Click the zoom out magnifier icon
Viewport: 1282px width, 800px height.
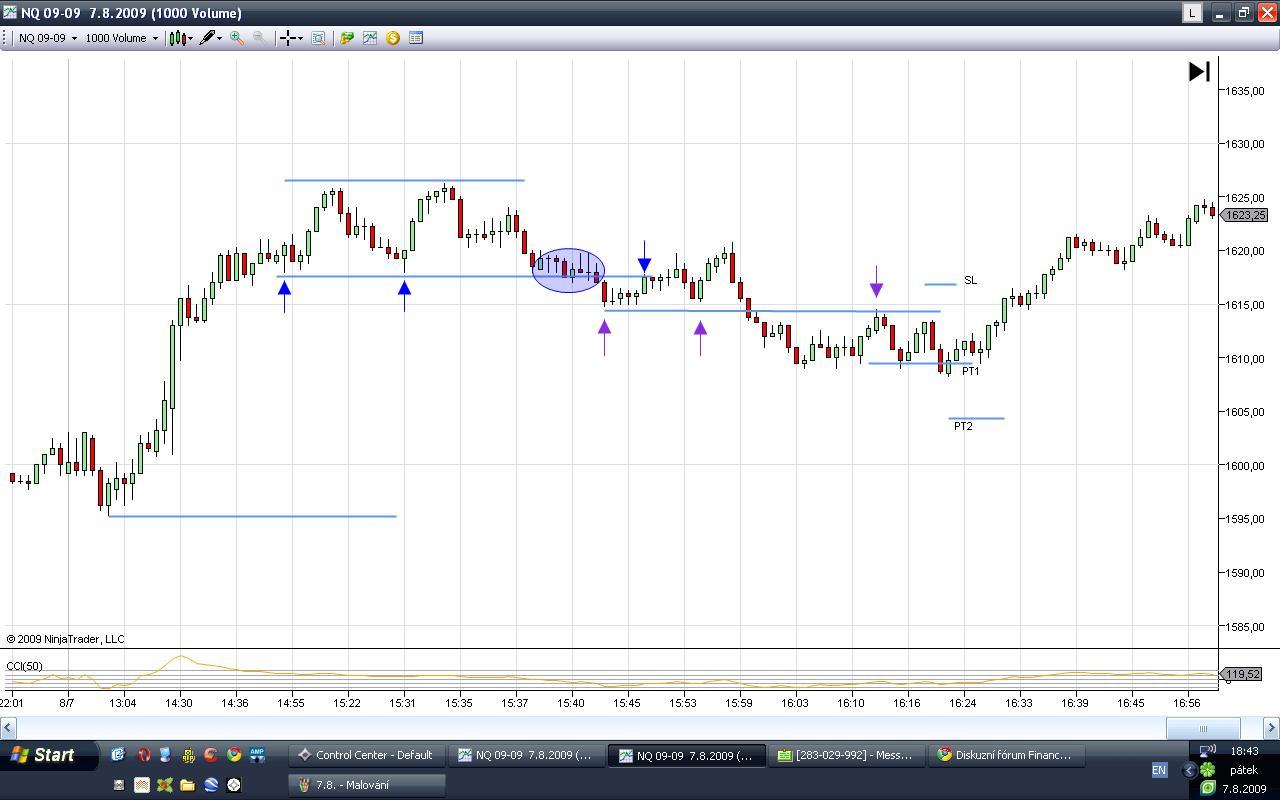tap(259, 38)
